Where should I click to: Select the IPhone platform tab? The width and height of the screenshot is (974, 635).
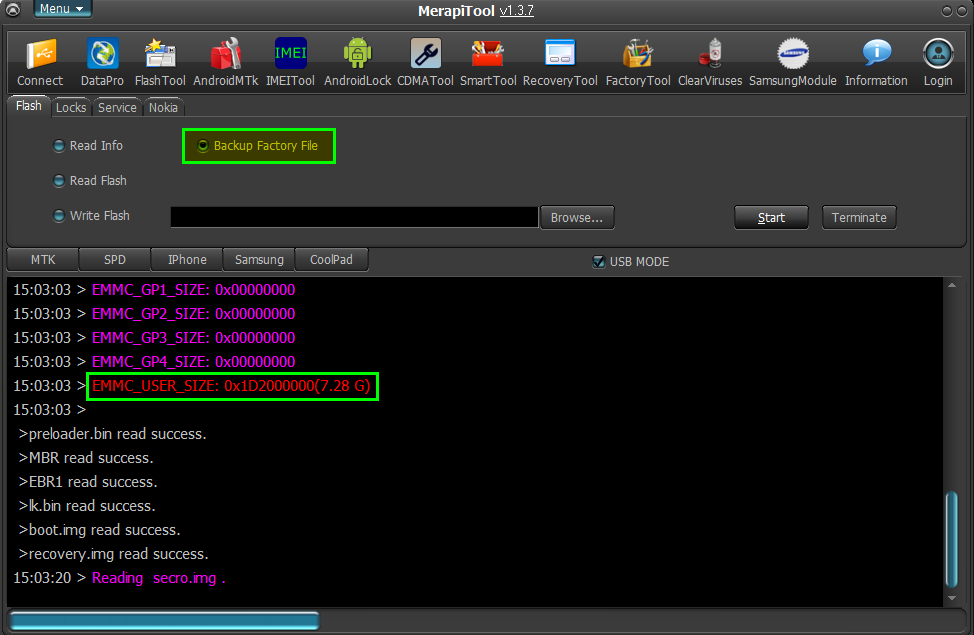(187, 260)
